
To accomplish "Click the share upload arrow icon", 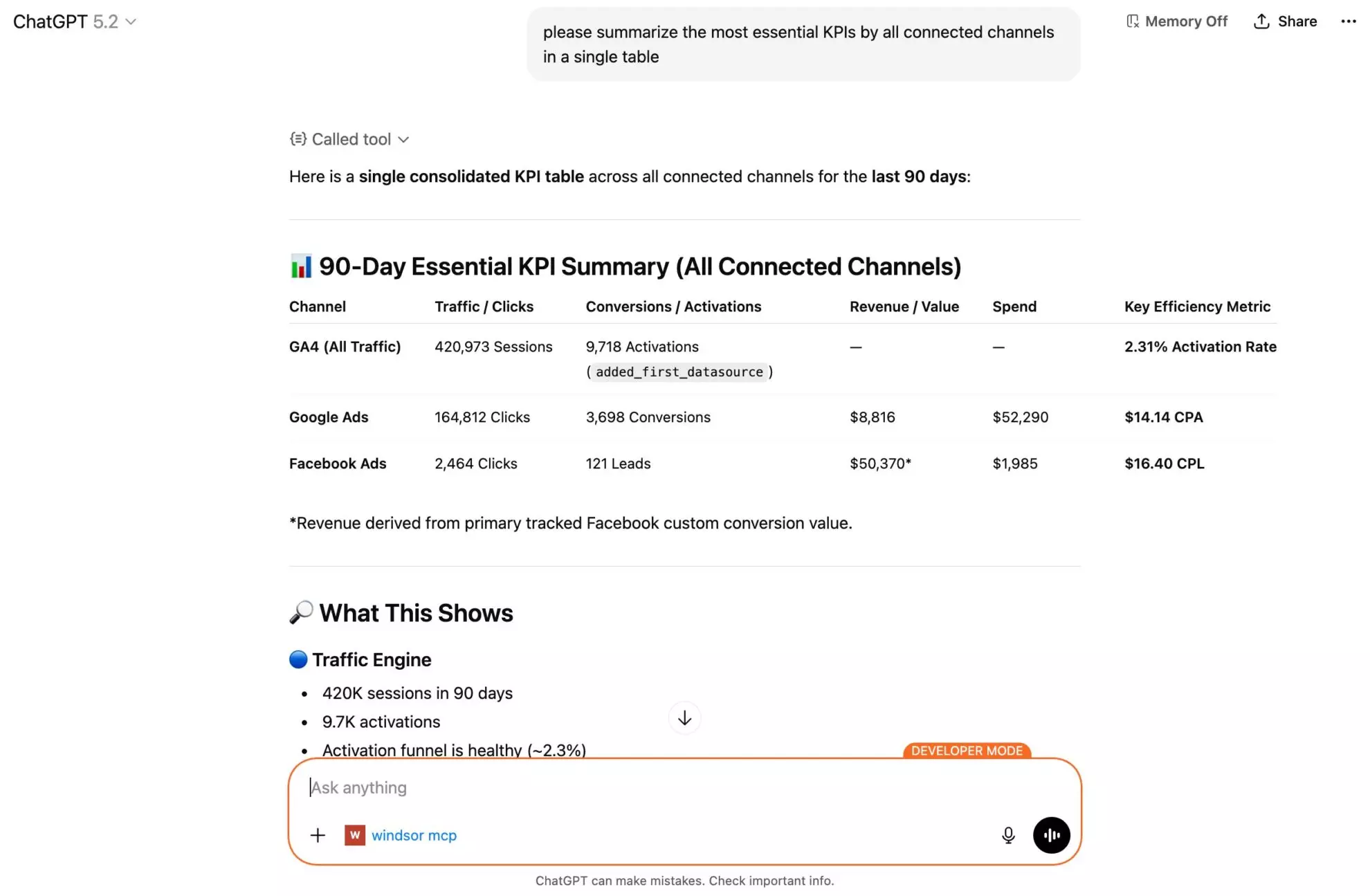I will pos(1261,21).
